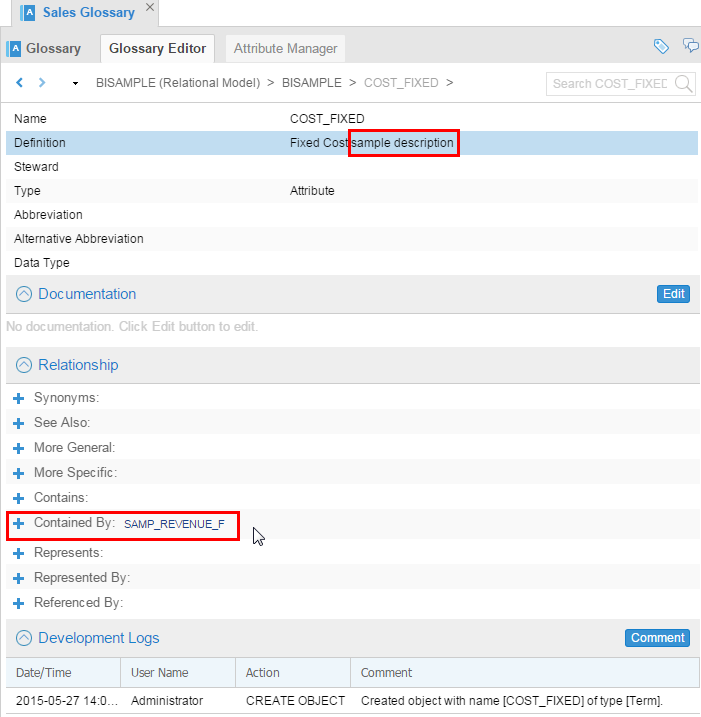This screenshot has width=701, height=717.
Task: Add a Represents relationship
Action: point(19,553)
